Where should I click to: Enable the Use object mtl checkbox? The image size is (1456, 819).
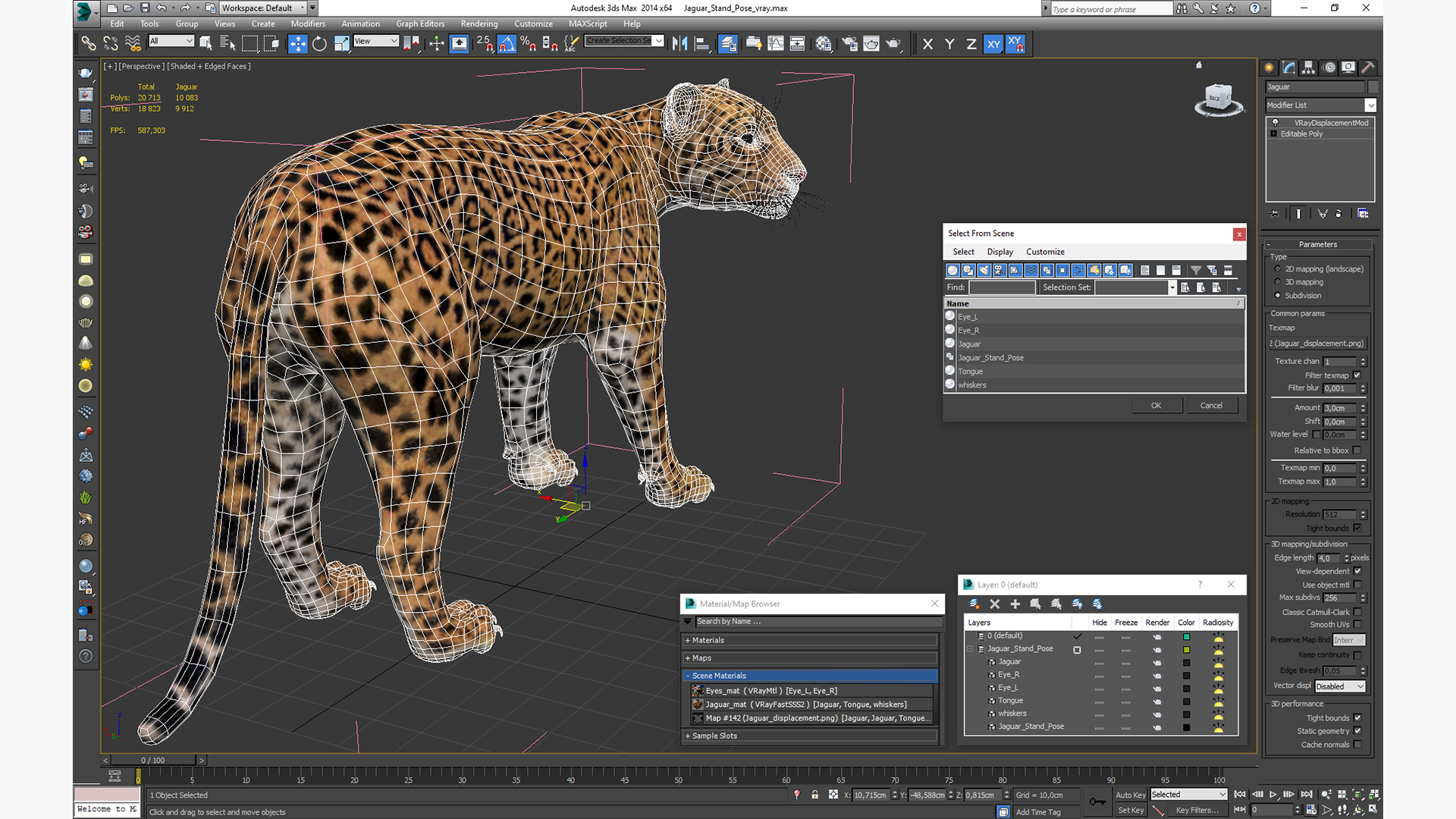click(x=1357, y=585)
